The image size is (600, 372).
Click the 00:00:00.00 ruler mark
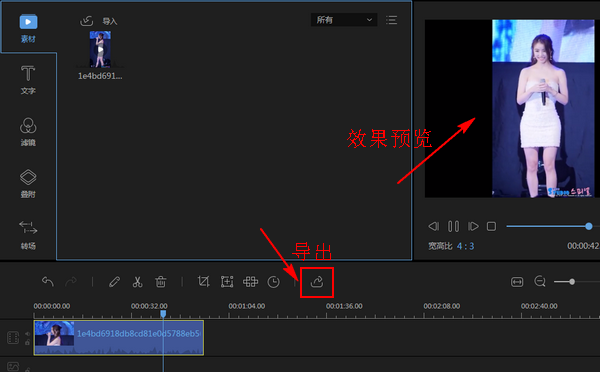(52, 306)
